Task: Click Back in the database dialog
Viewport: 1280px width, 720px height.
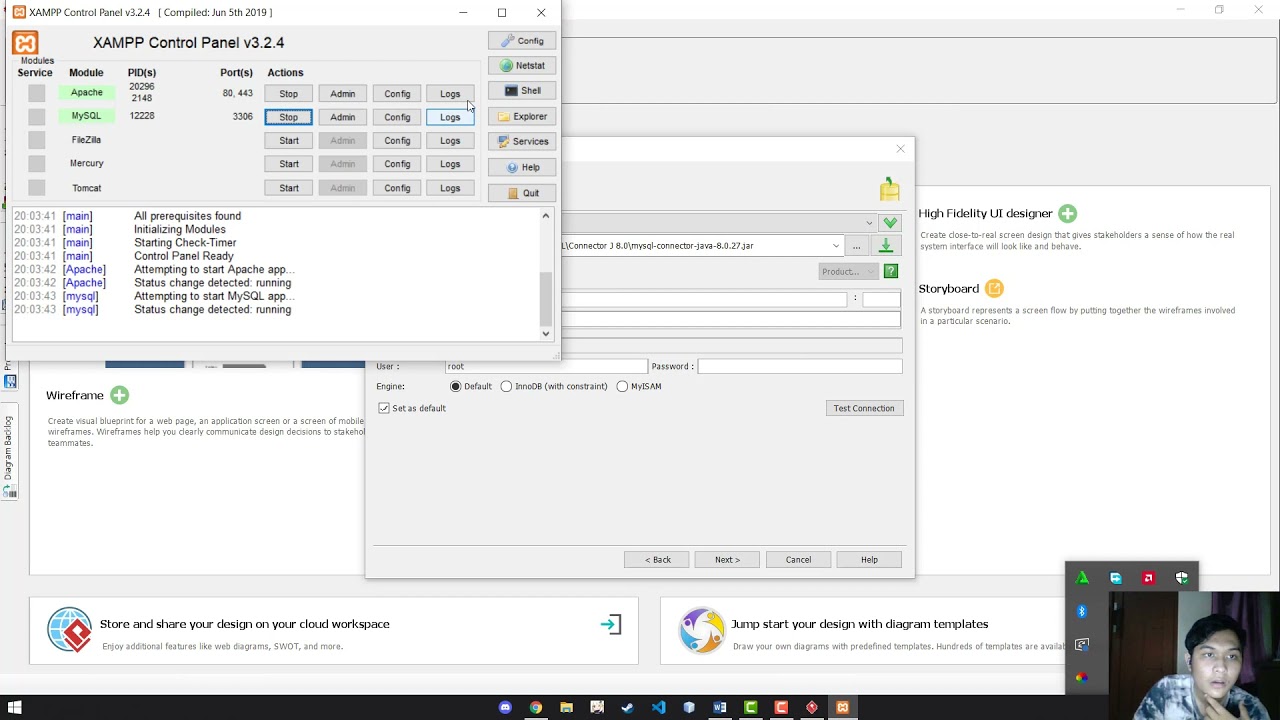Action: click(x=657, y=559)
